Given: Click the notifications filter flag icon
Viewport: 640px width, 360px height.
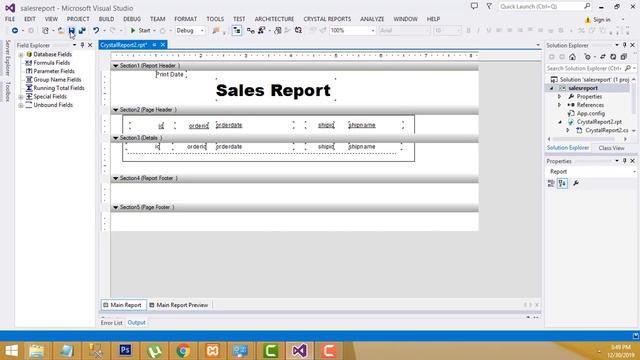Looking at the screenshot, I should pyautogui.click(x=489, y=7).
